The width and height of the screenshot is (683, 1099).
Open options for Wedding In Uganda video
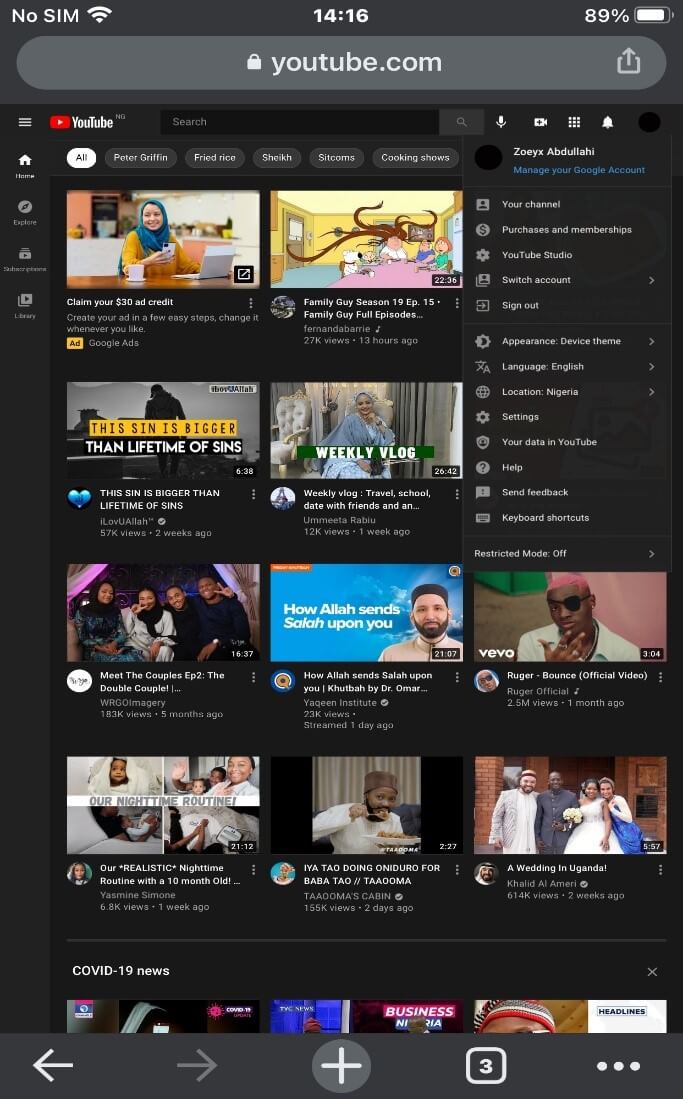(x=660, y=869)
